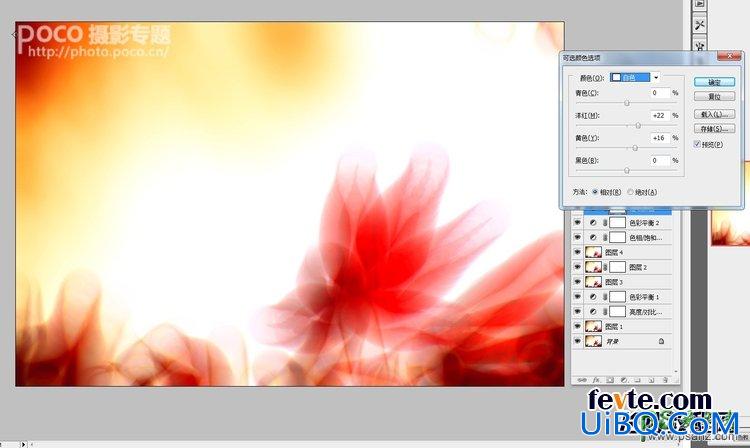Close the Selective Color dialog
The height and width of the screenshot is (448, 750).
pos(729,56)
